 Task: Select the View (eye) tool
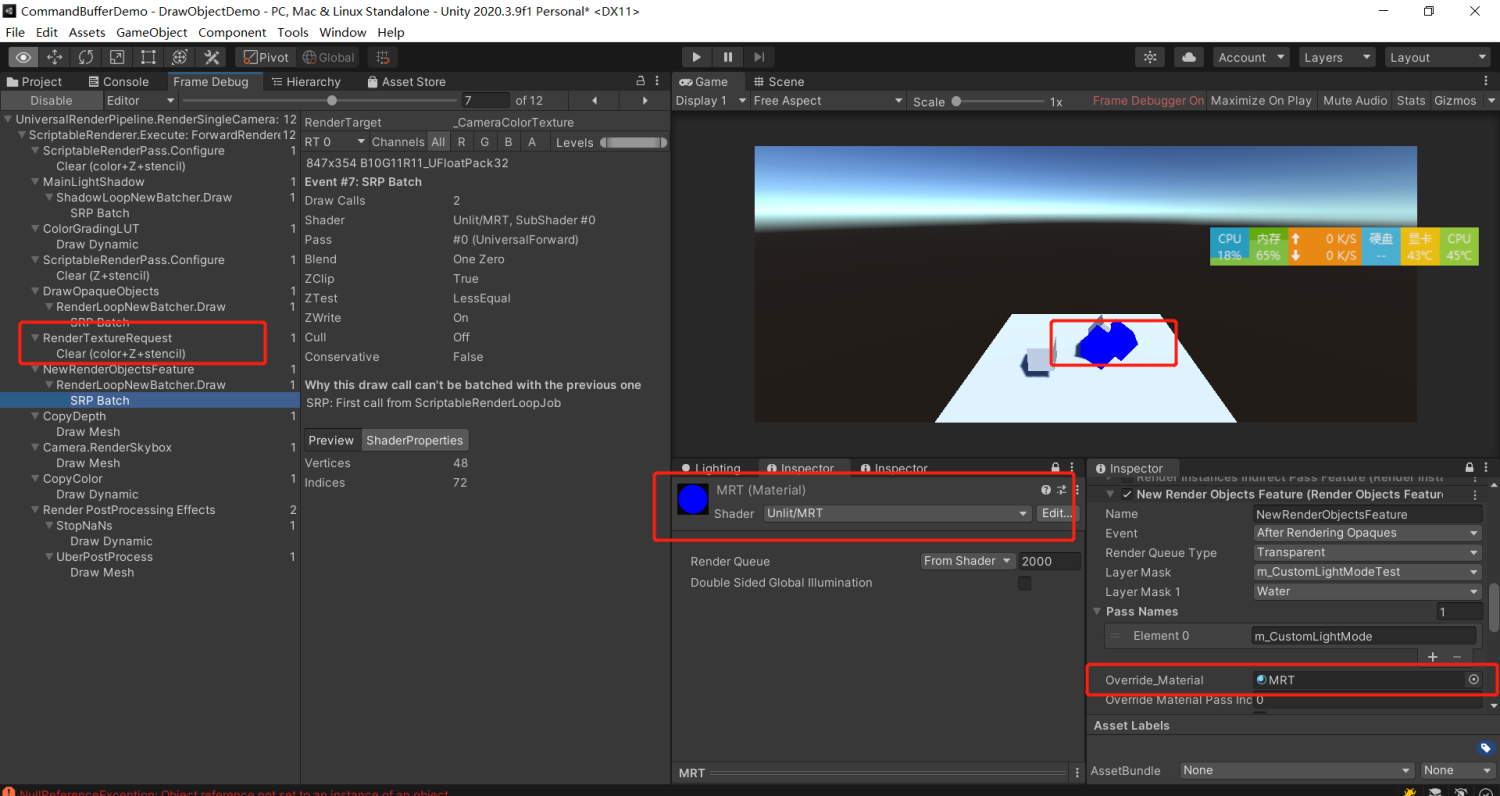coord(24,57)
